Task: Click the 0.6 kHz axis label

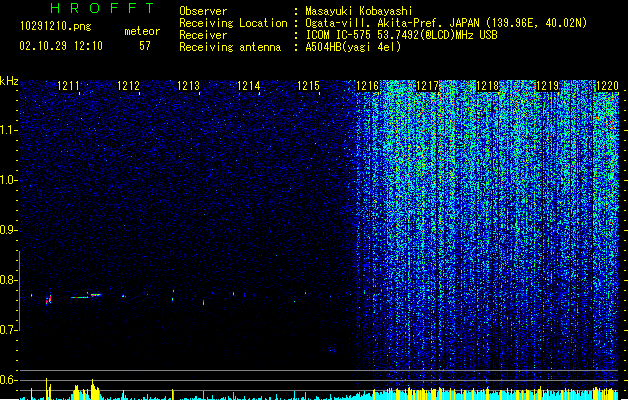Action: 9,380
